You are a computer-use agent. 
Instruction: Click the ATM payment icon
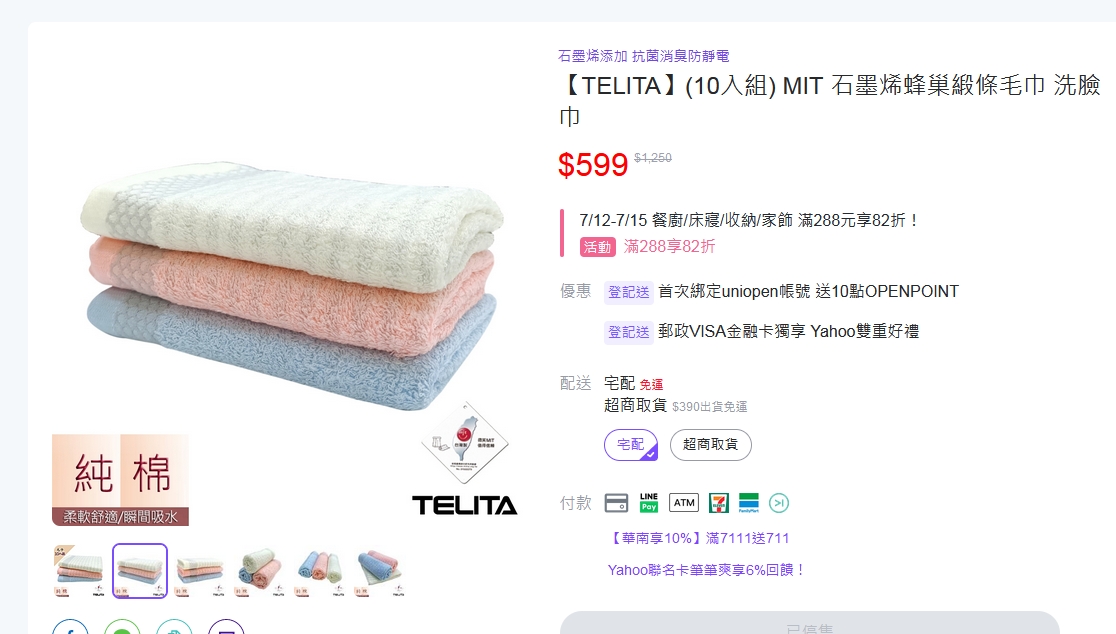tap(683, 503)
